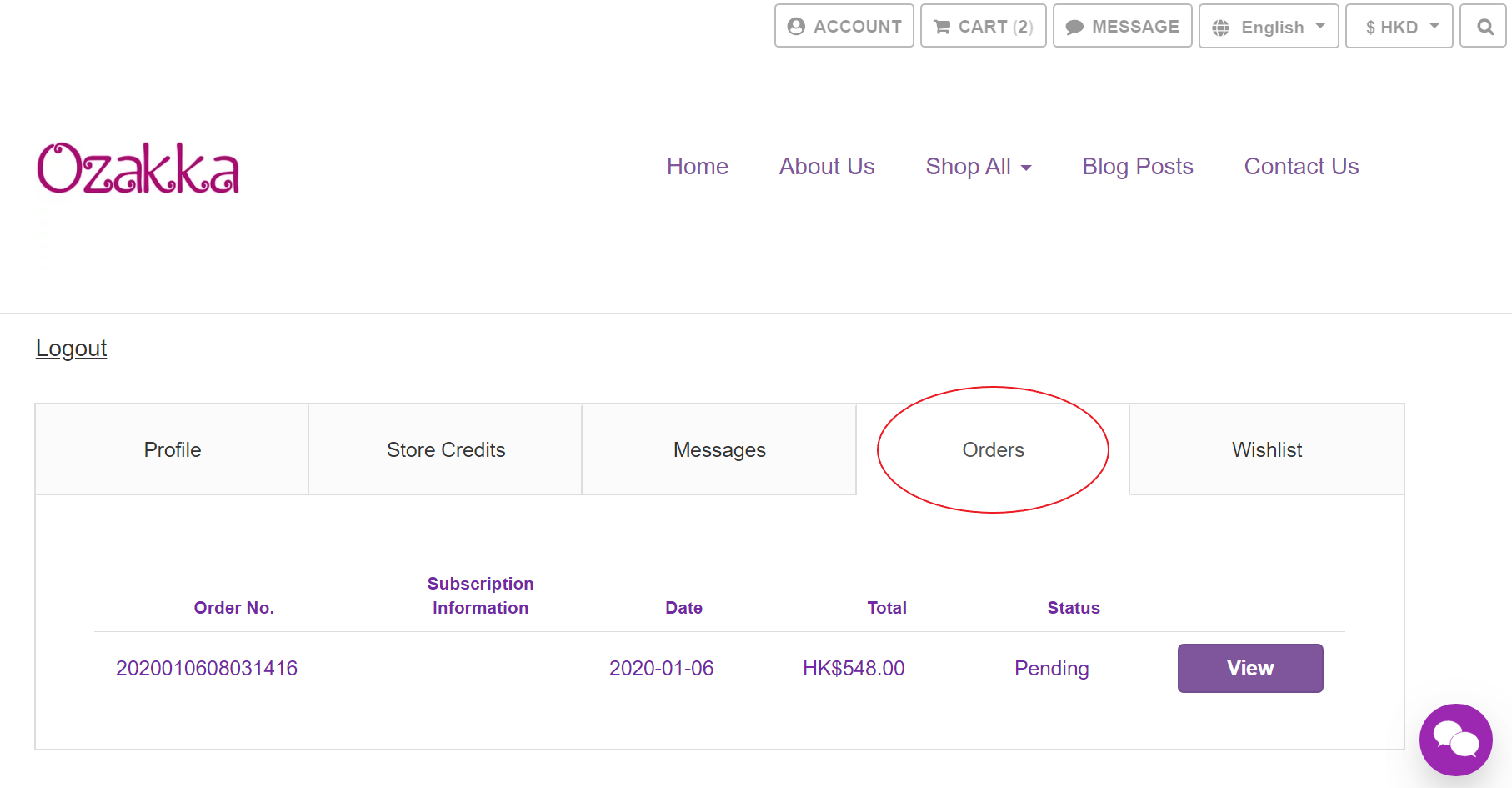
Task: Open the Contact Us page
Action: [1300, 167]
